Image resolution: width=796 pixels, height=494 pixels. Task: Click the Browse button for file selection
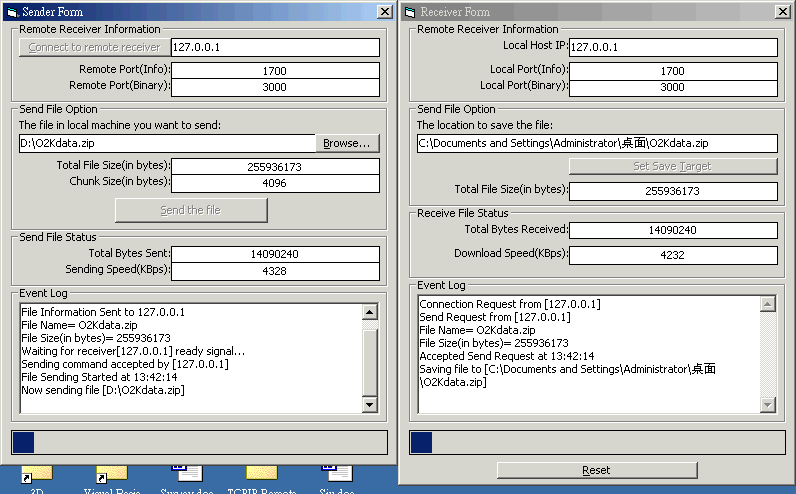[347, 143]
